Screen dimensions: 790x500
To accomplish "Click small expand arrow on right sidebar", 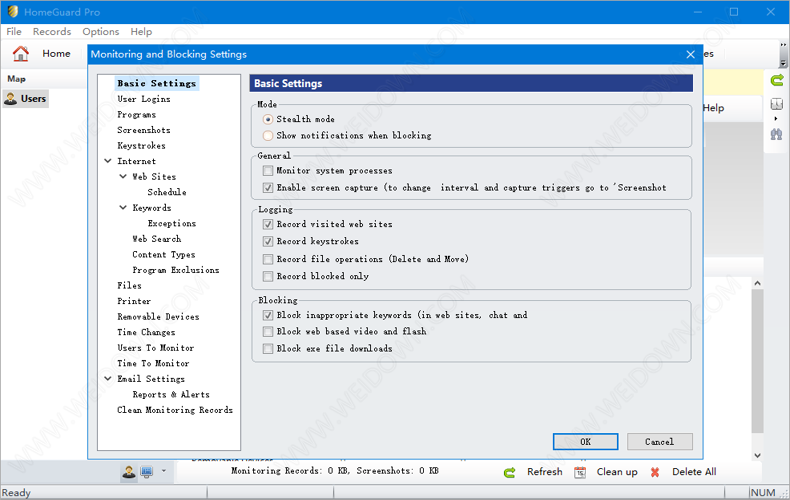I will (x=776, y=119).
